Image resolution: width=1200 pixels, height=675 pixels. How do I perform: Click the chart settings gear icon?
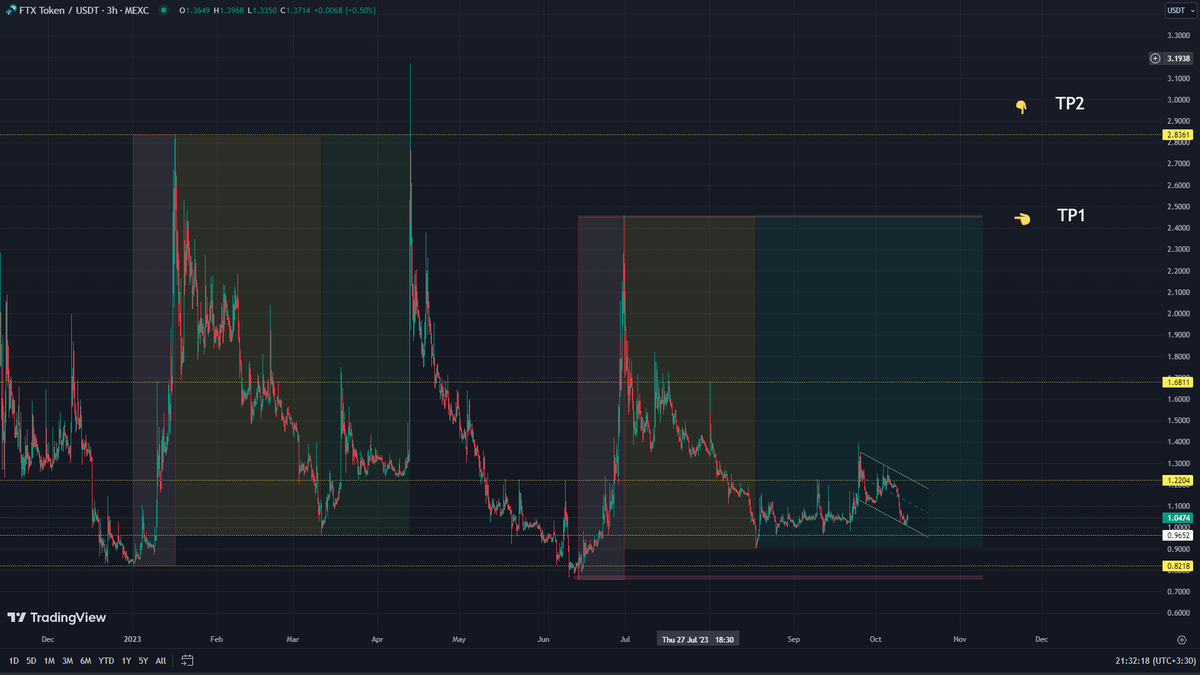click(x=1181, y=639)
